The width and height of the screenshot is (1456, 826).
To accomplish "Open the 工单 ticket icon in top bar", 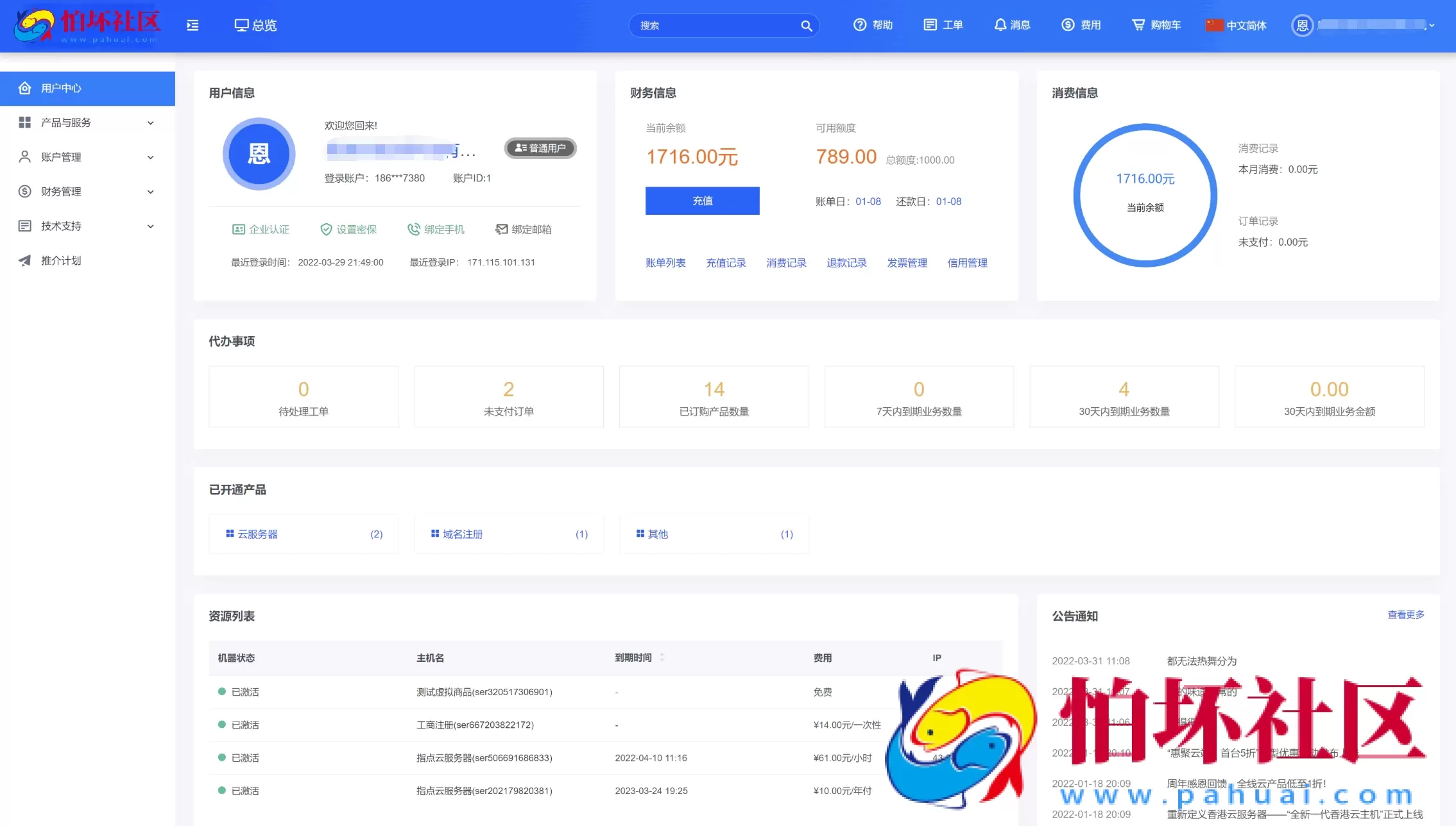I will [x=931, y=24].
